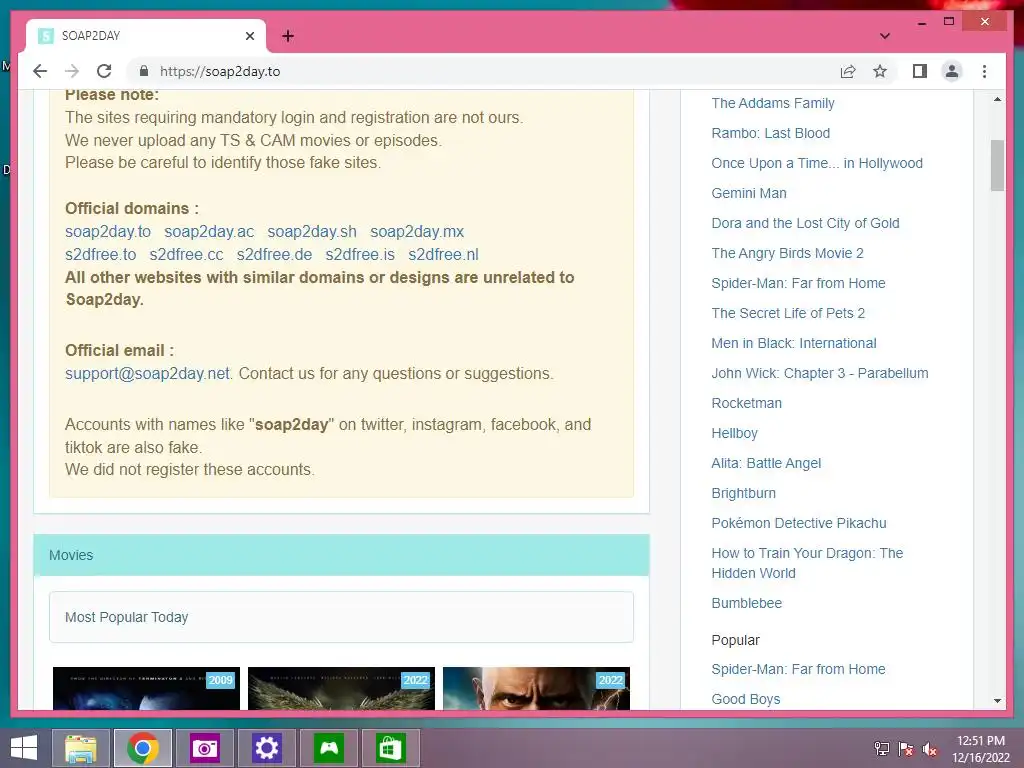The image size is (1024, 768).
Task: Expand the tab search chevron
Action: tap(885, 36)
